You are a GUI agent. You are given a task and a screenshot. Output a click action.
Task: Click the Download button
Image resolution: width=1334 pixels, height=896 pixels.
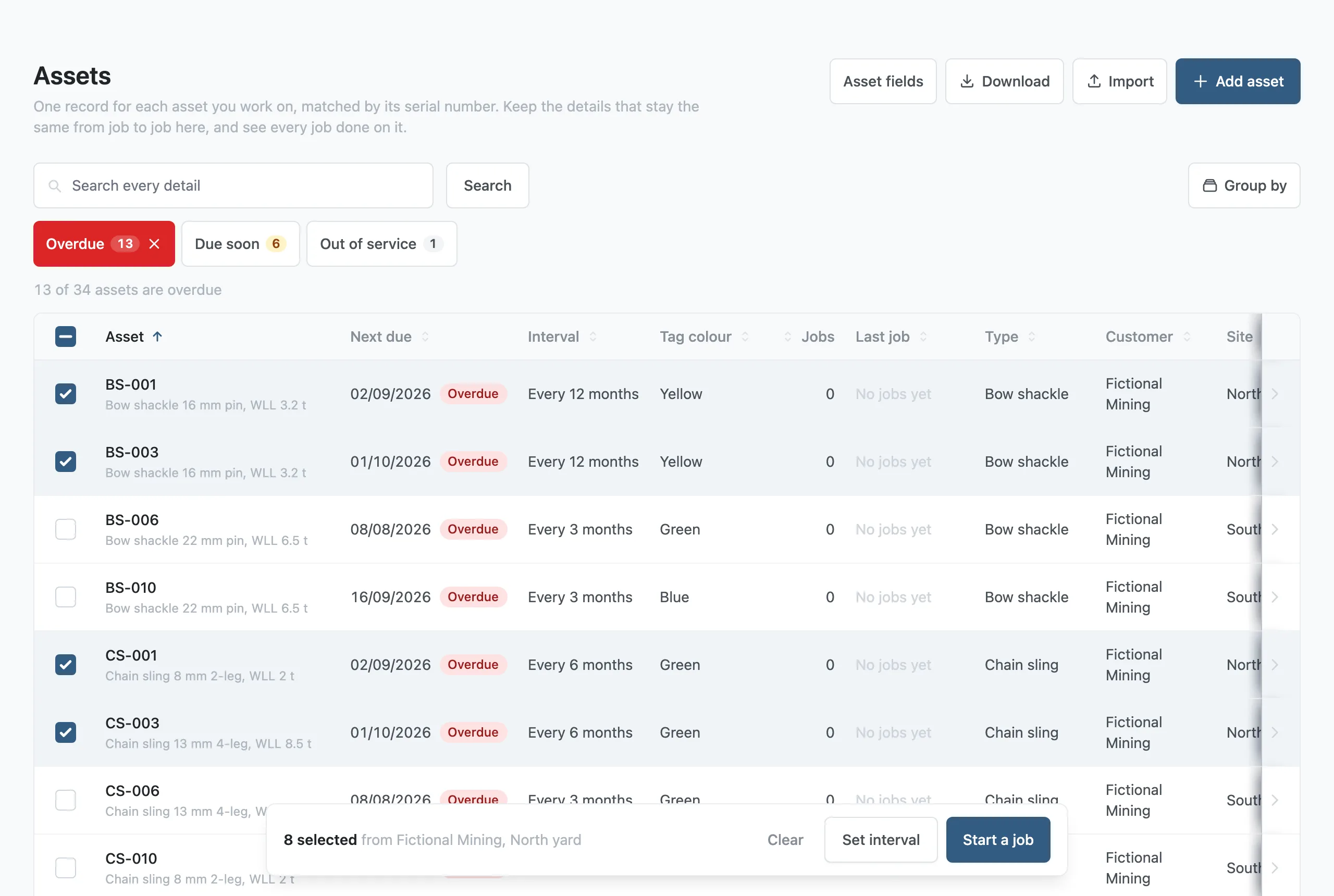click(x=1004, y=81)
